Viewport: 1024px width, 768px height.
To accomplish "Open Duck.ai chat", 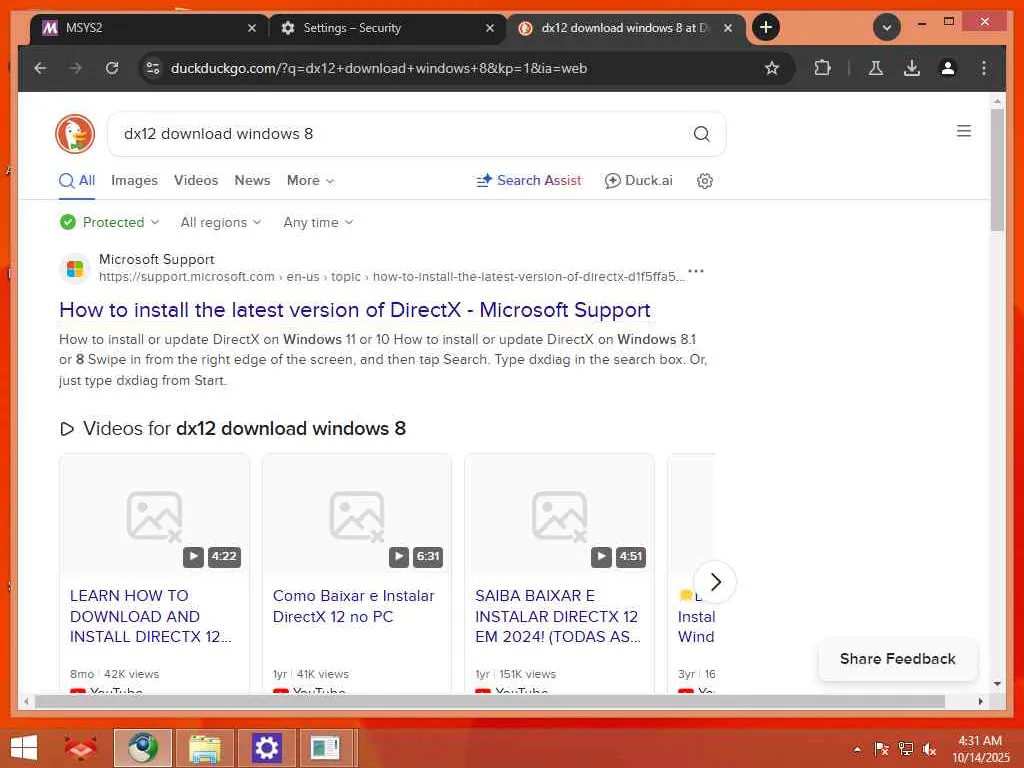I will click(639, 181).
